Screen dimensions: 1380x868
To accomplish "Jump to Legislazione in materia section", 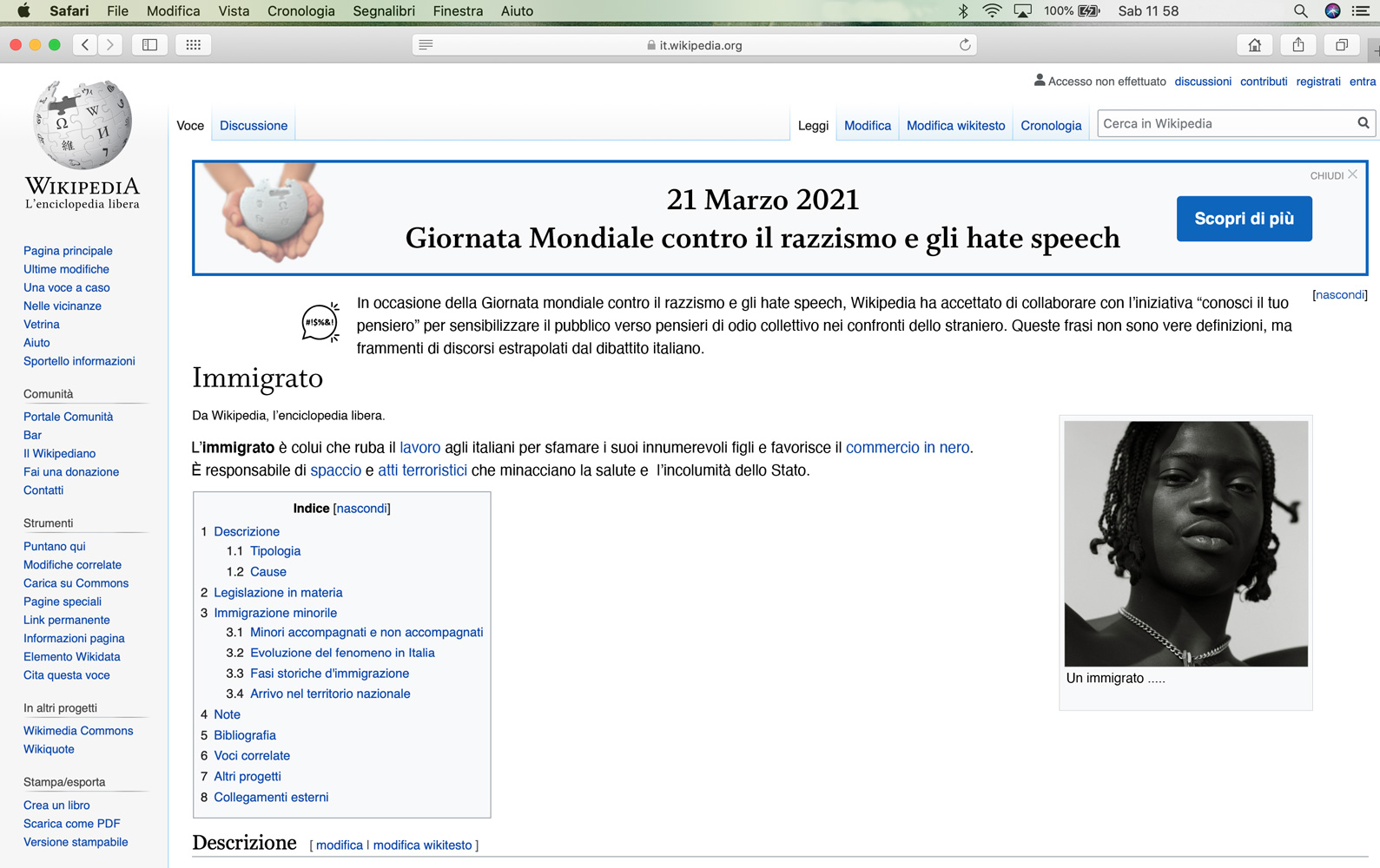I will pos(278,592).
